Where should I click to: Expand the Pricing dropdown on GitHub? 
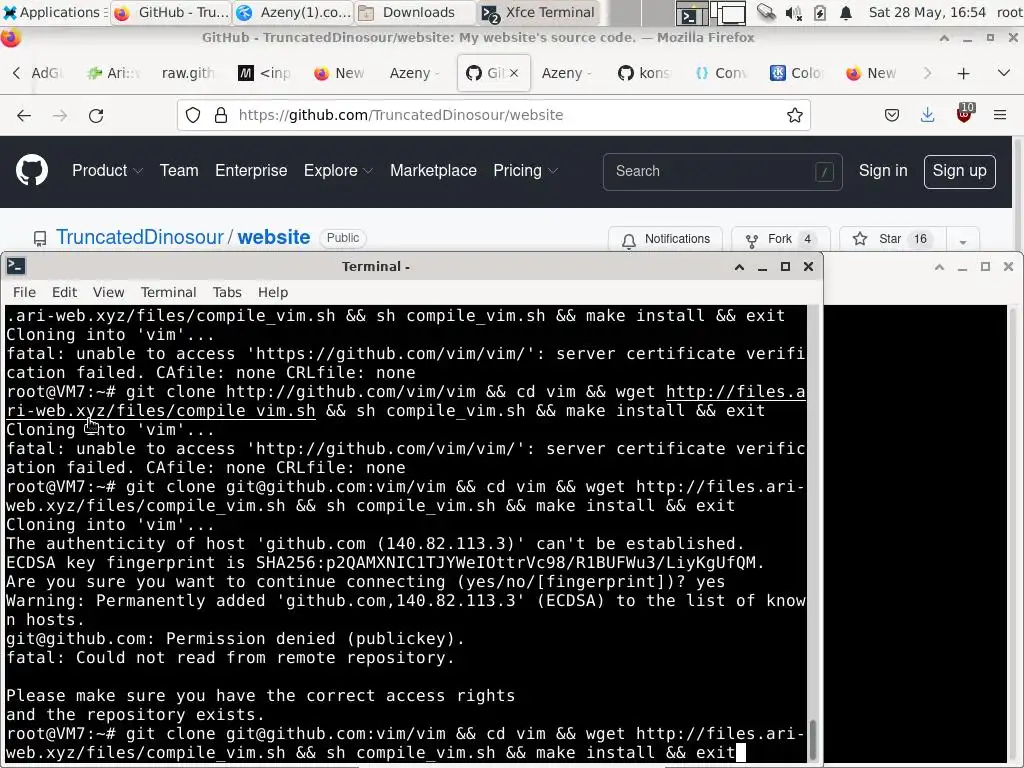(526, 170)
